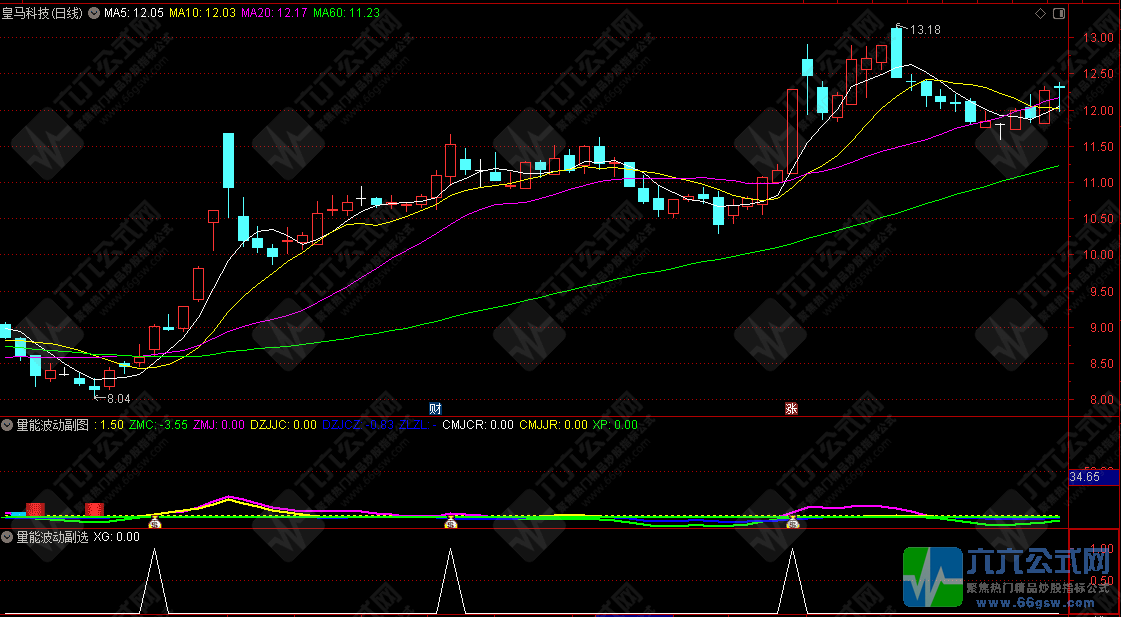The width and height of the screenshot is (1121, 617).
Task: Click the second red volume block
Action: (x=95, y=509)
